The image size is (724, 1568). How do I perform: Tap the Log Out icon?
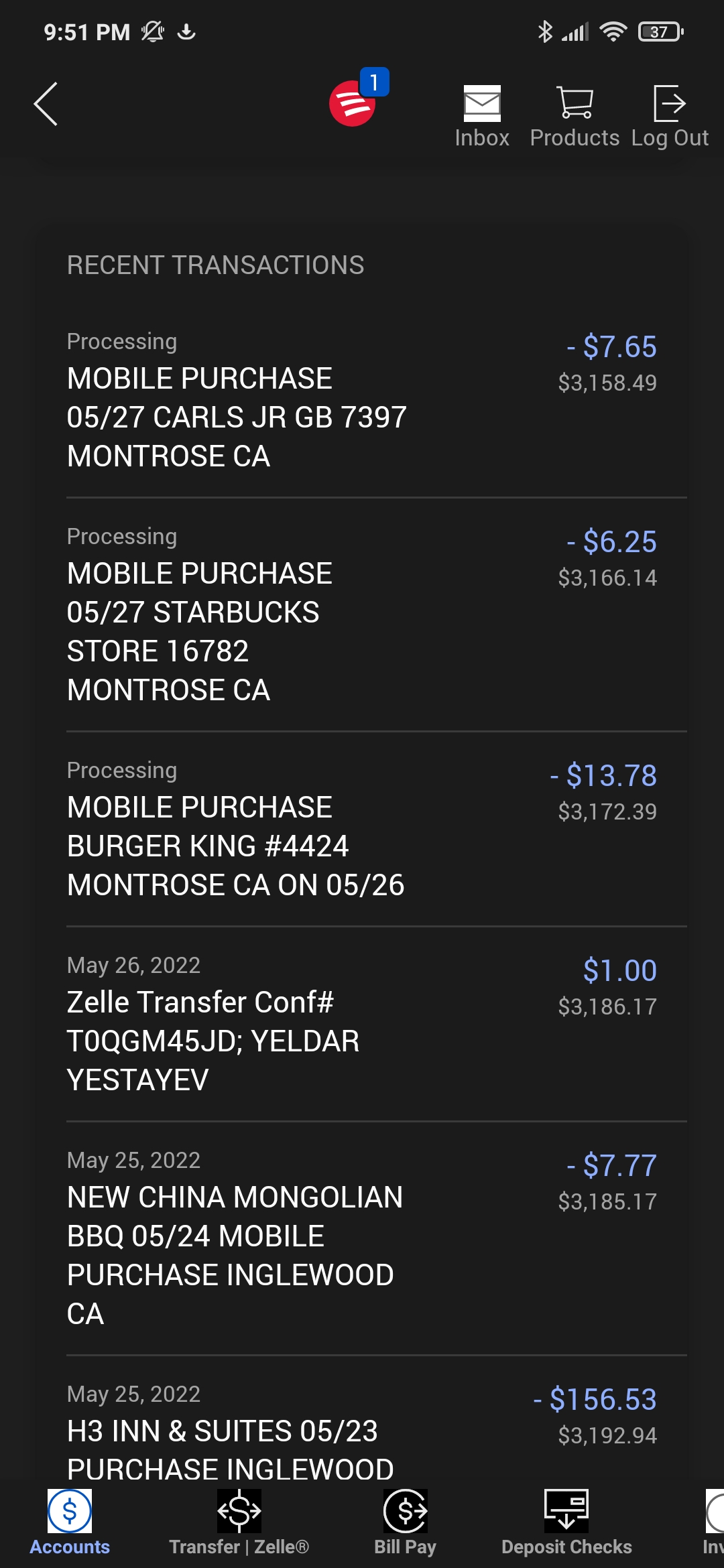[x=669, y=103]
